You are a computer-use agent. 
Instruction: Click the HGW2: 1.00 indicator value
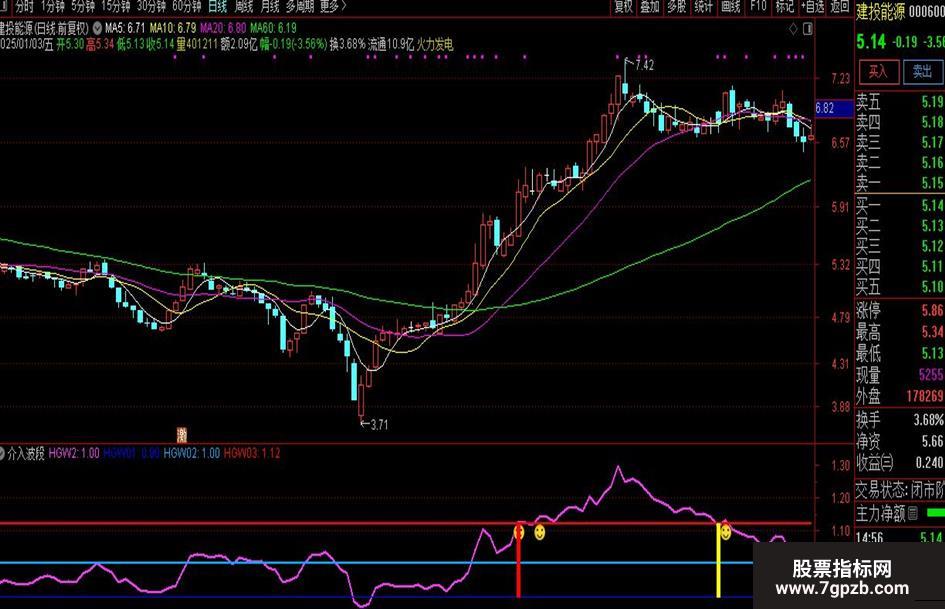(74, 453)
